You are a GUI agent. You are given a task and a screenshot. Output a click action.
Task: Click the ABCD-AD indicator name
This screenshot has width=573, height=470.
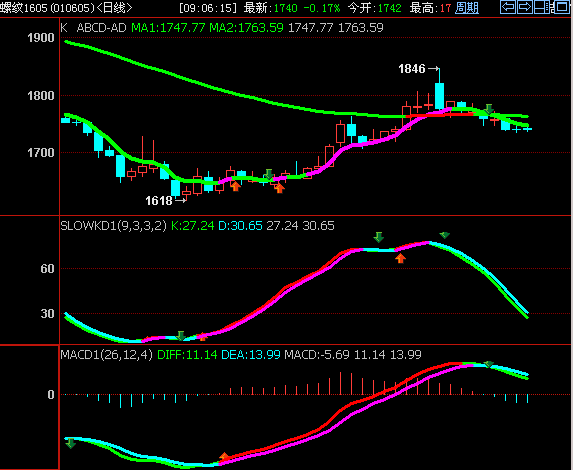101,28
